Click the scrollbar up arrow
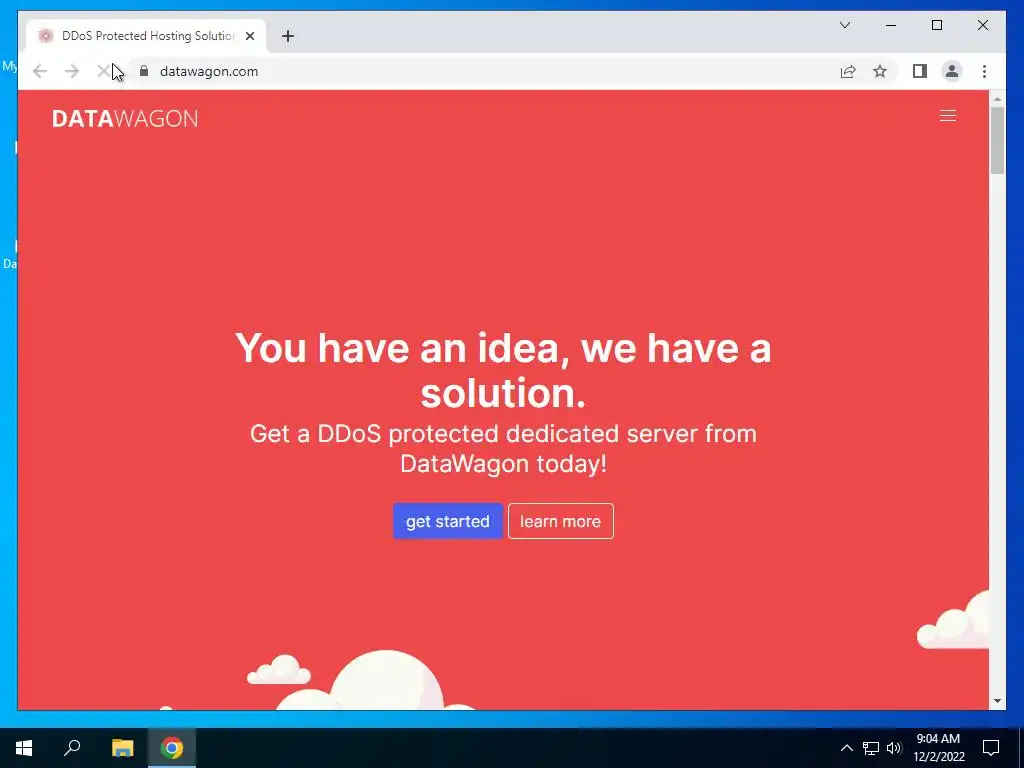This screenshot has height=768, width=1024. pos(997,99)
